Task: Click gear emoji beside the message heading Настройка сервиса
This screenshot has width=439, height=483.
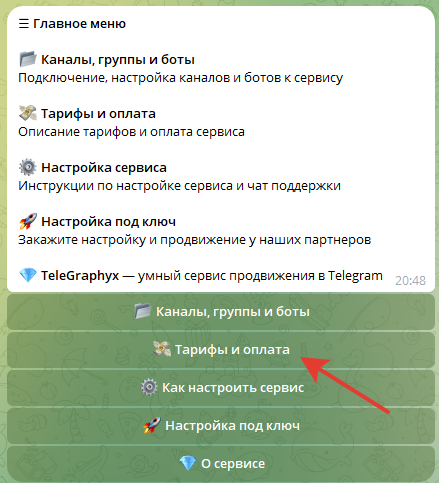Action: [x=28, y=167]
